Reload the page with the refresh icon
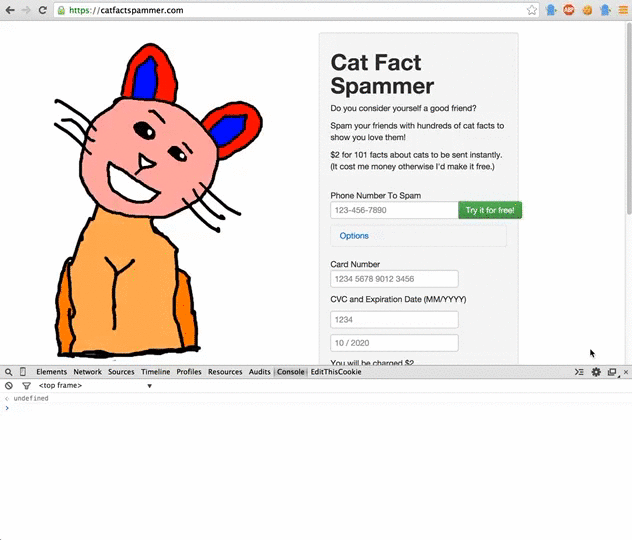This screenshot has height=540, width=632. point(43,10)
